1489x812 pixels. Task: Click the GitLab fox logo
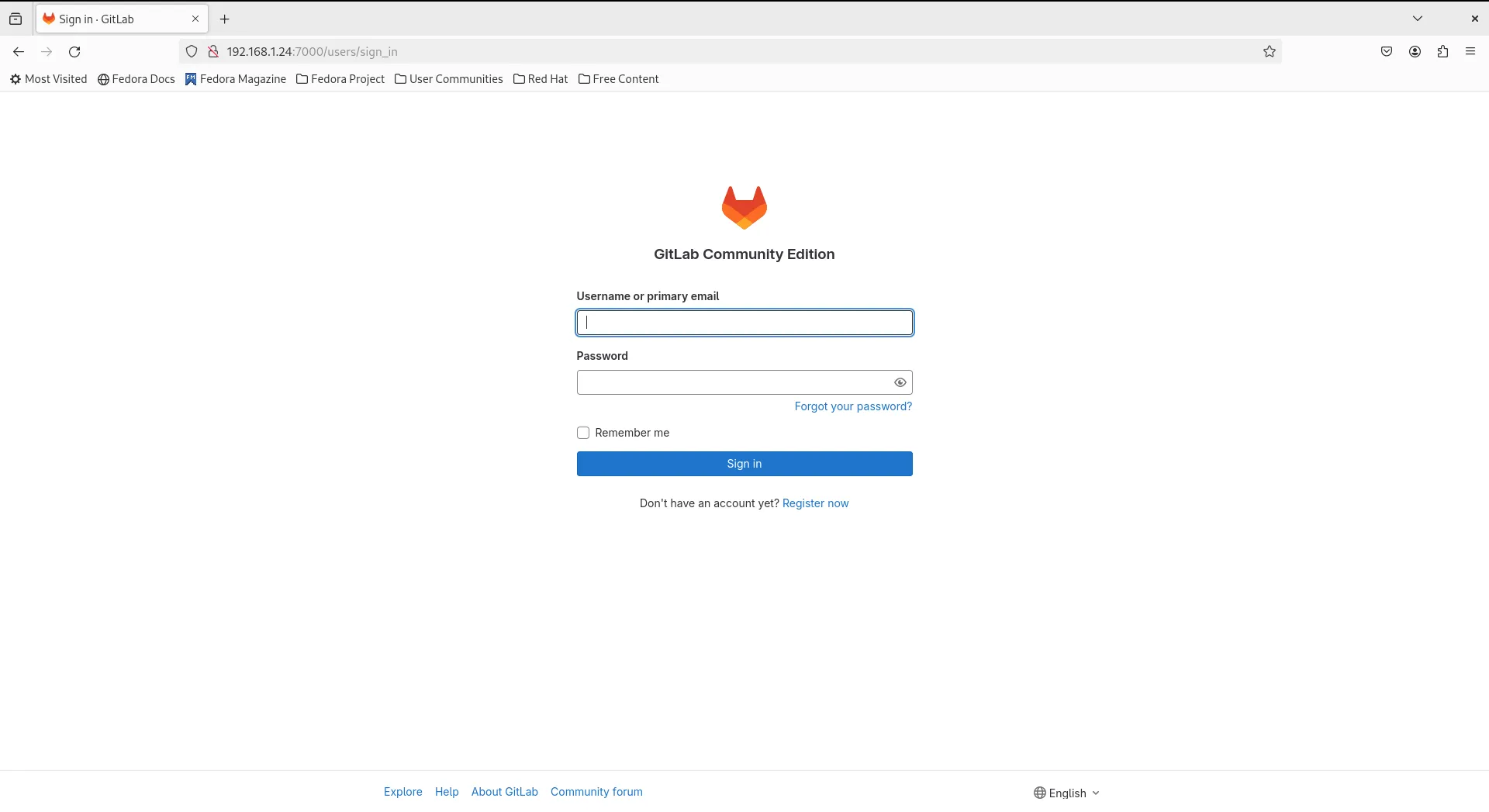[x=744, y=207]
